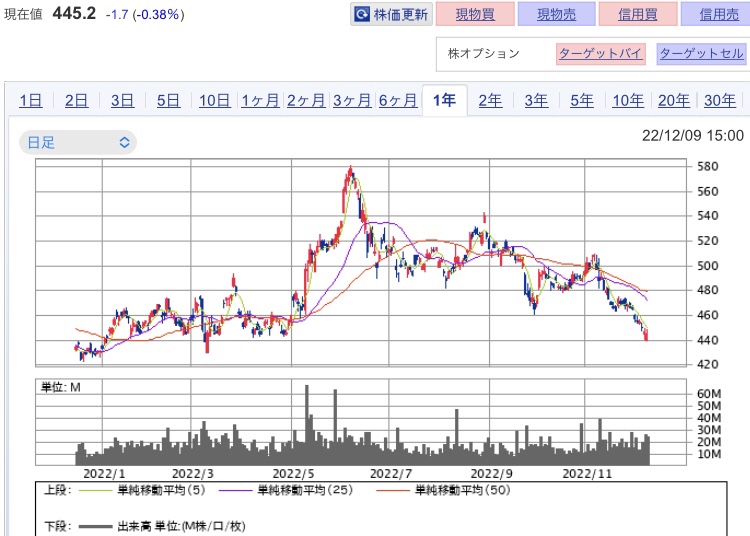
Task: Click the 単純移動平均(50) legend entry
Action: (463, 490)
